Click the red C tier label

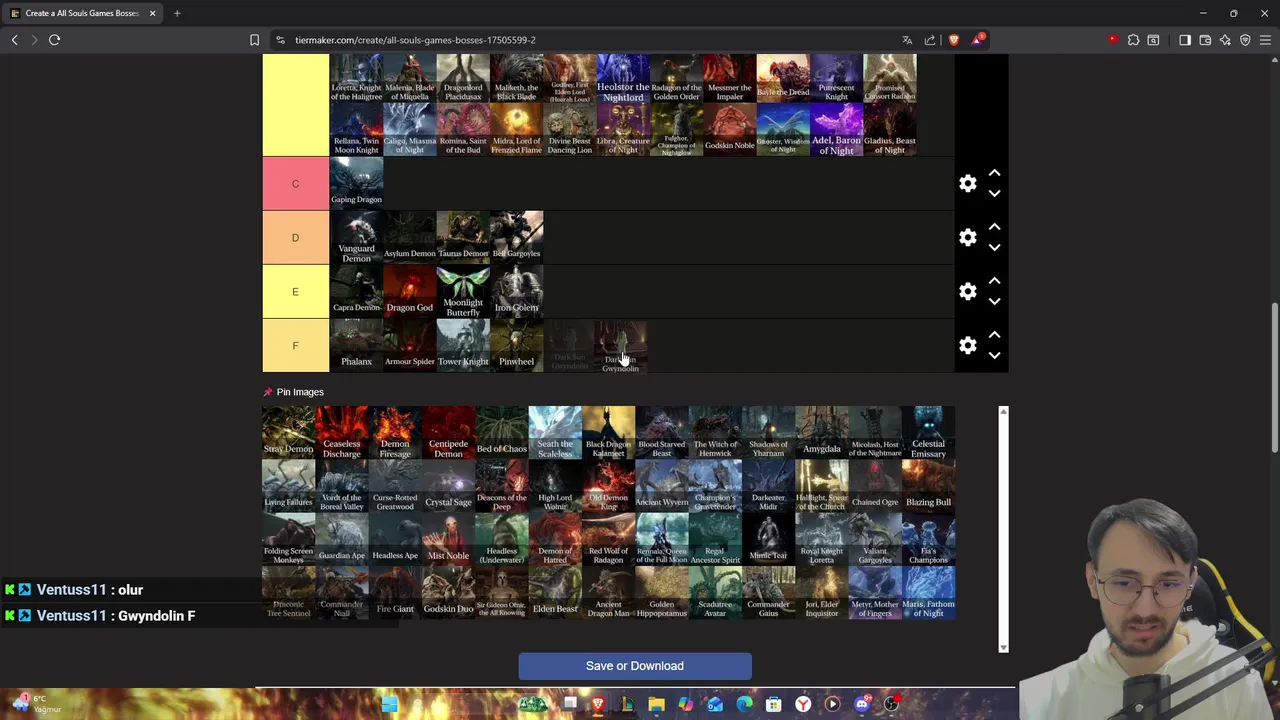(295, 183)
